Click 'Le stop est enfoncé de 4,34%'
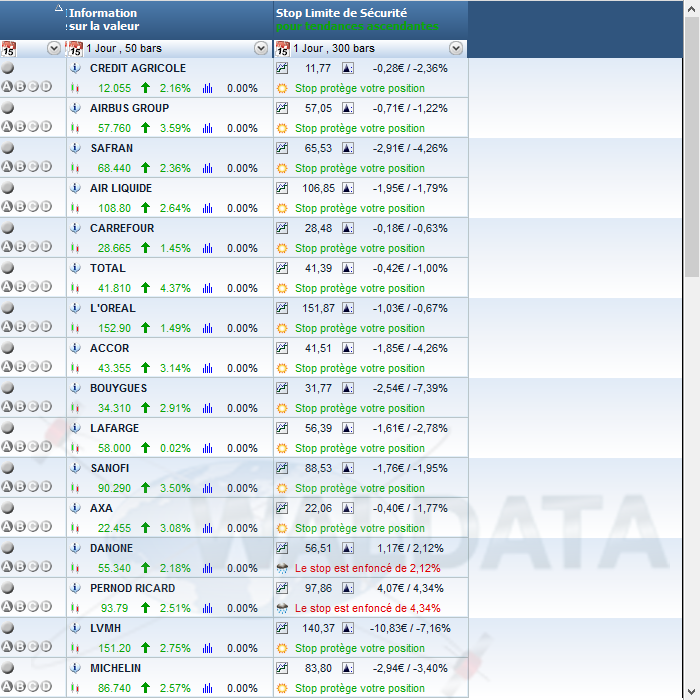The image size is (700, 700). tap(368, 608)
